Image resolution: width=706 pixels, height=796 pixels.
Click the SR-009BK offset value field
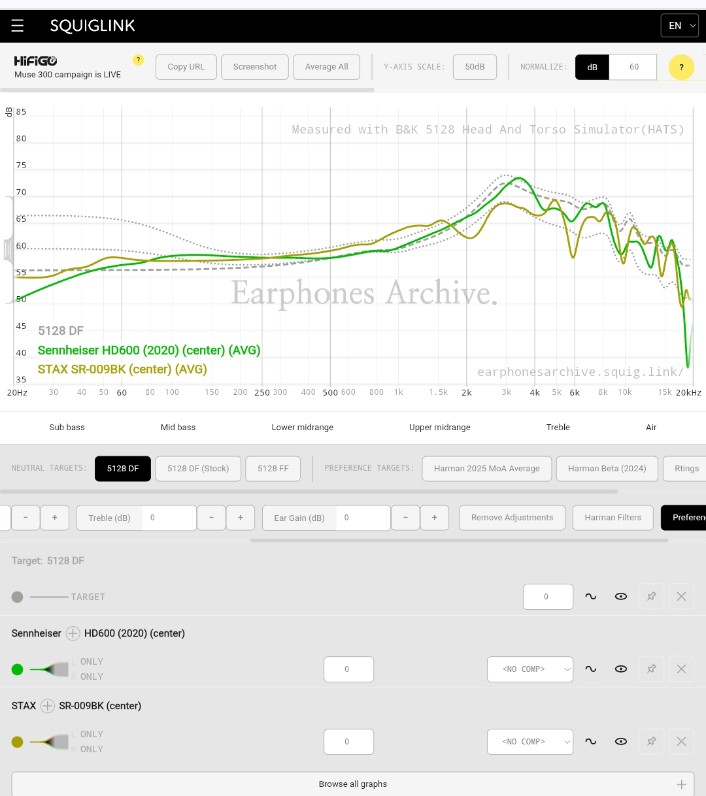pyautogui.click(x=349, y=742)
